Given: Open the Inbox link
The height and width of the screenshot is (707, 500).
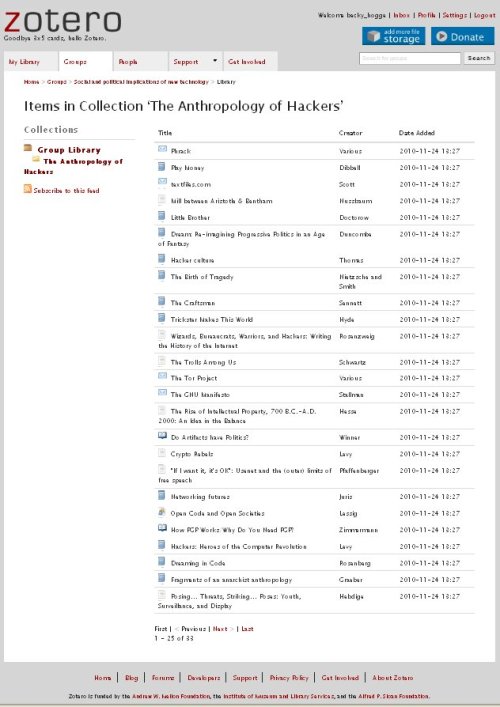Looking at the screenshot, I should (x=401, y=15).
